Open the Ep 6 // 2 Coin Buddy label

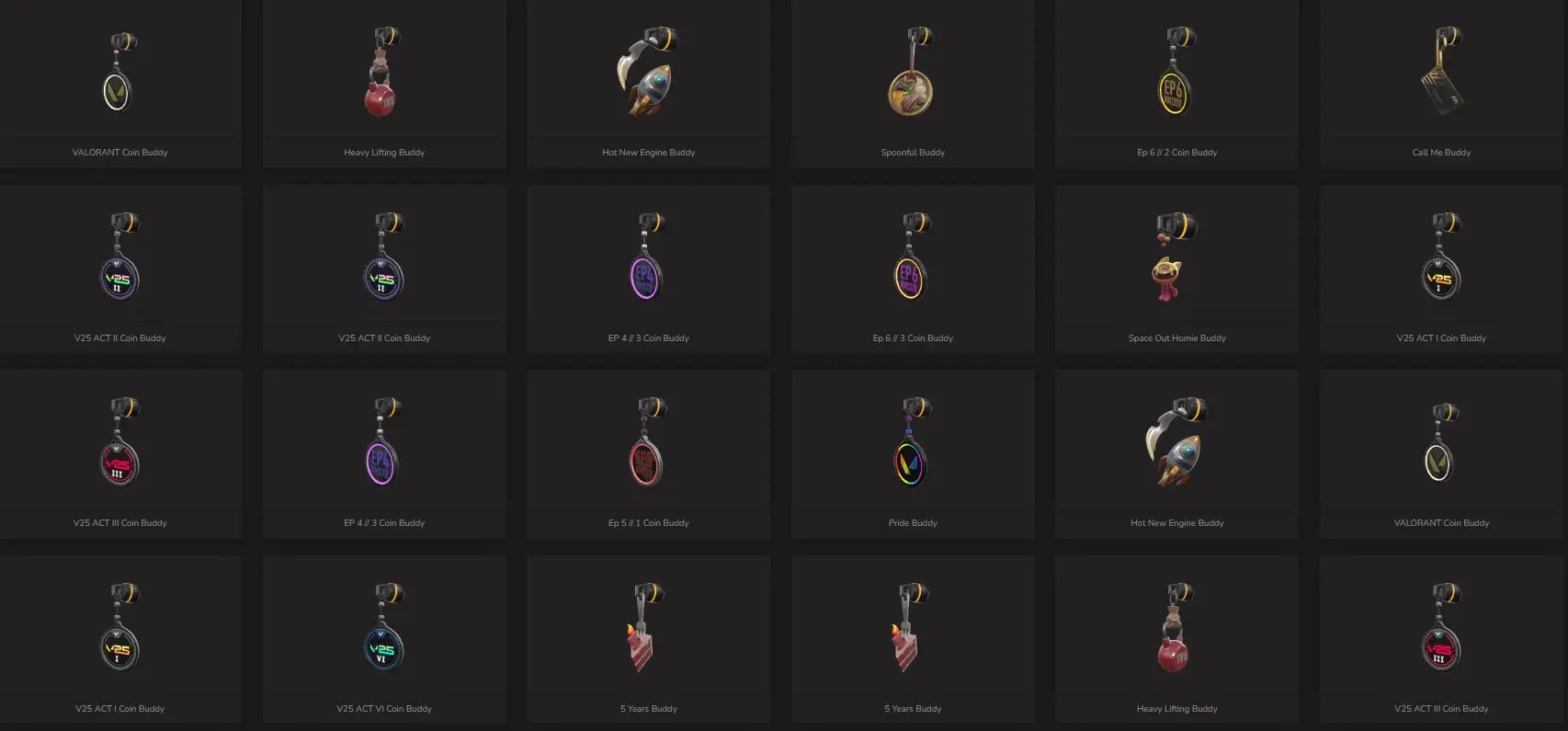click(x=1176, y=153)
